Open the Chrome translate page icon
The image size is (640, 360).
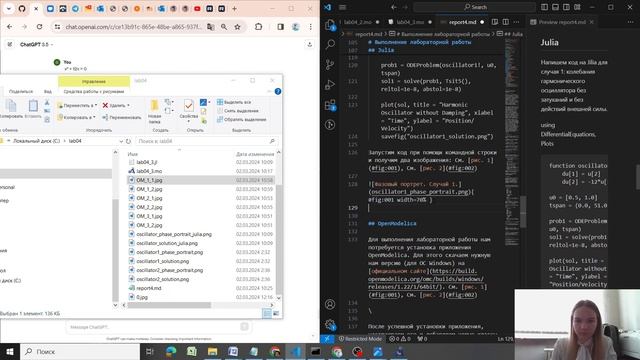pyautogui.click(x=211, y=27)
